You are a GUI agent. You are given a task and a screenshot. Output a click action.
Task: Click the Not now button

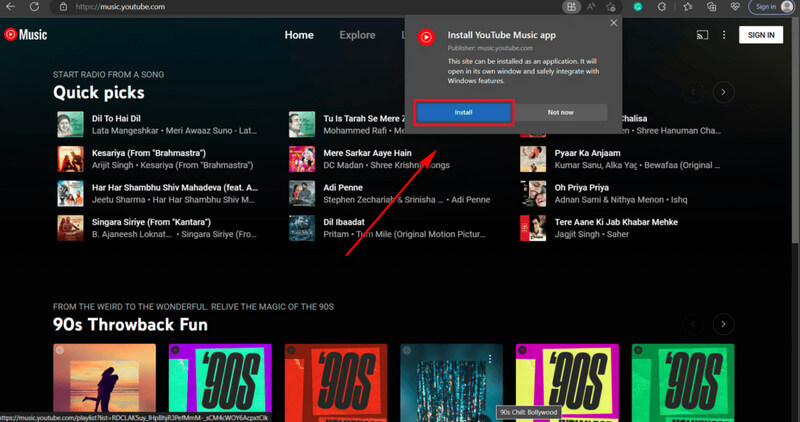561,112
